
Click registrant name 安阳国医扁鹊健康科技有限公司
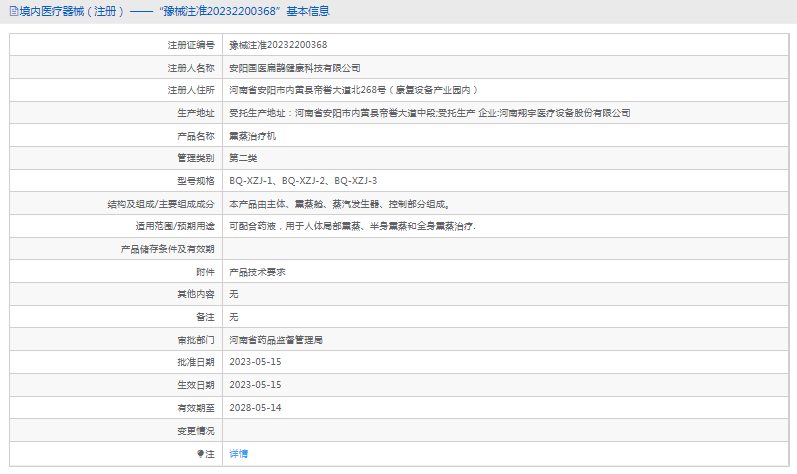[295, 68]
